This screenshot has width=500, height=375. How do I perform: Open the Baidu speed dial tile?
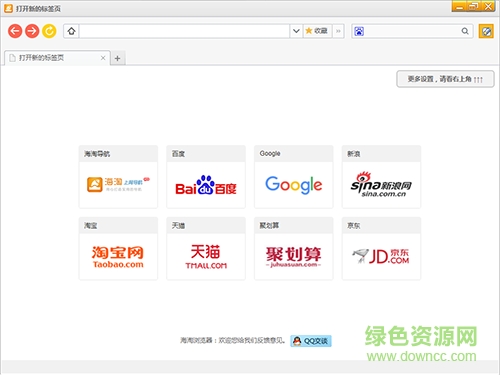pos(206,177)
